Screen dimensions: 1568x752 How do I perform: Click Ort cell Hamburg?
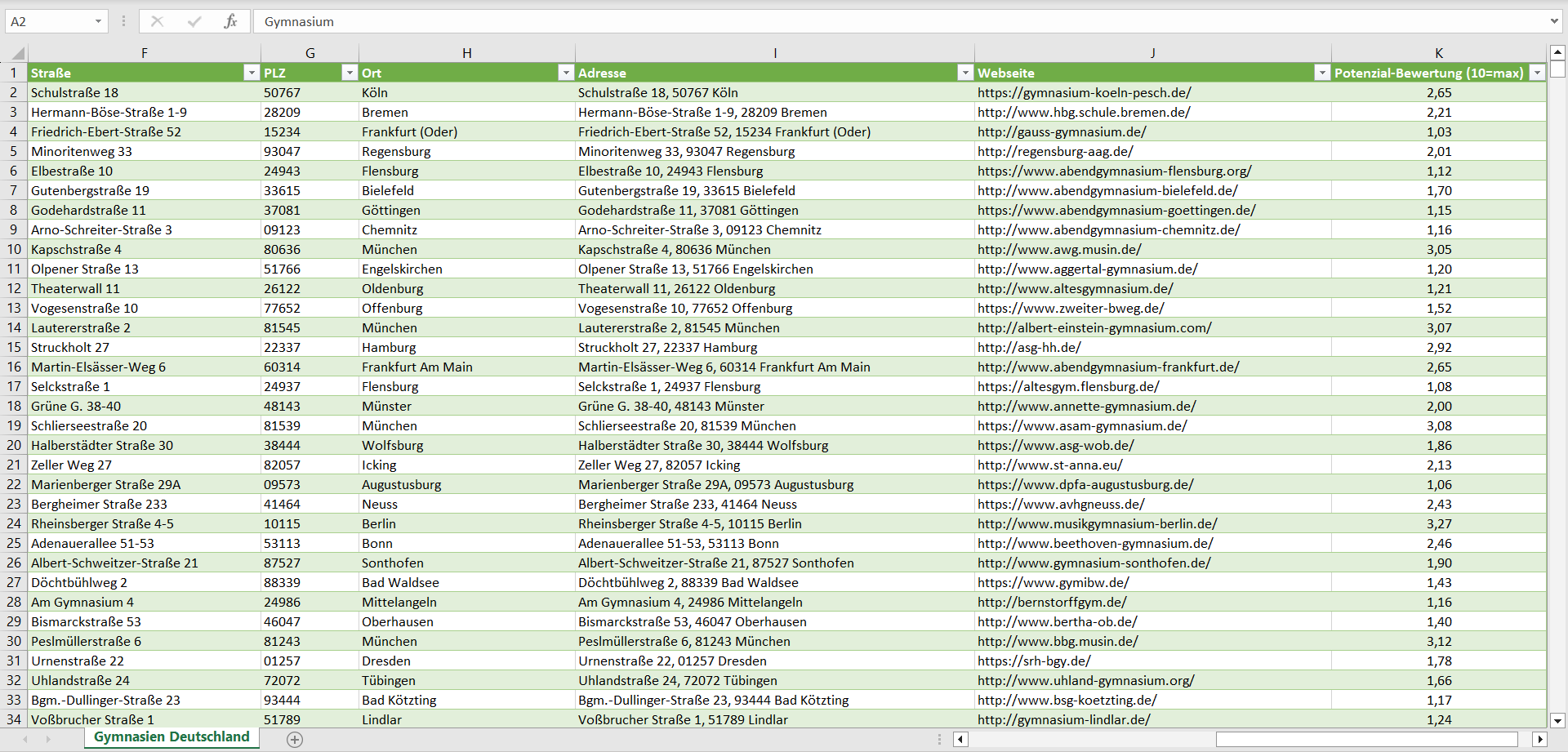[466, 347]
